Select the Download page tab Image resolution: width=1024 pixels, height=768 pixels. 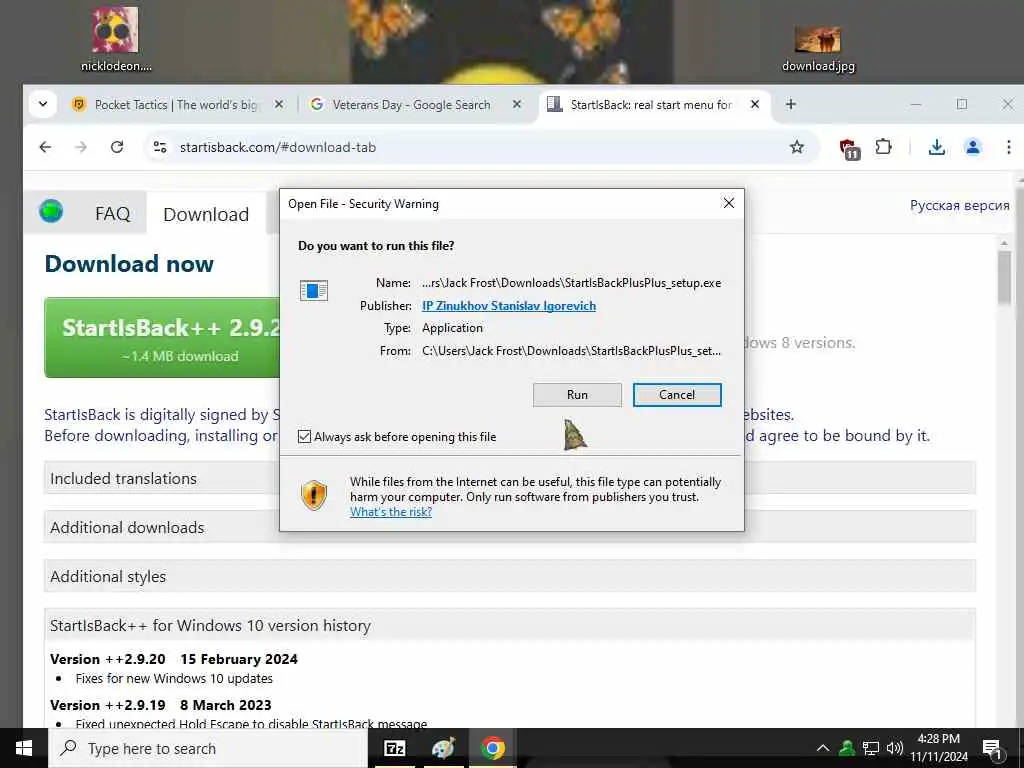pos(206,214)
